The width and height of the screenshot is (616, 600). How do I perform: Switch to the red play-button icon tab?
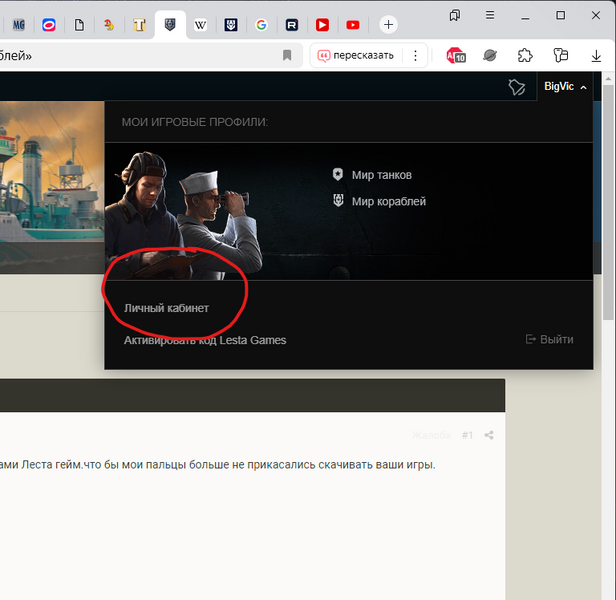(x=322, y=25)
